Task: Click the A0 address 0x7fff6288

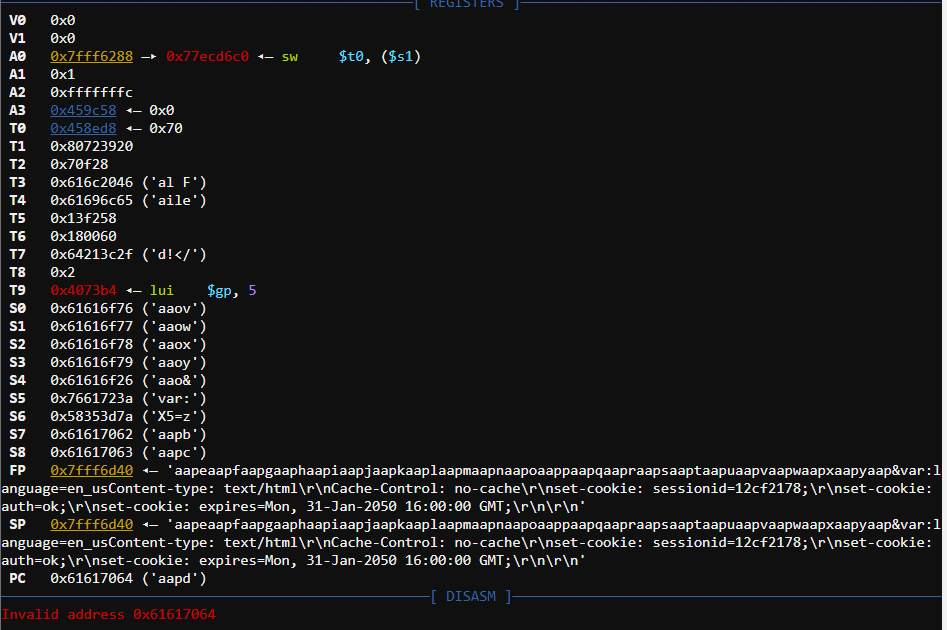Action: point(92,56)
